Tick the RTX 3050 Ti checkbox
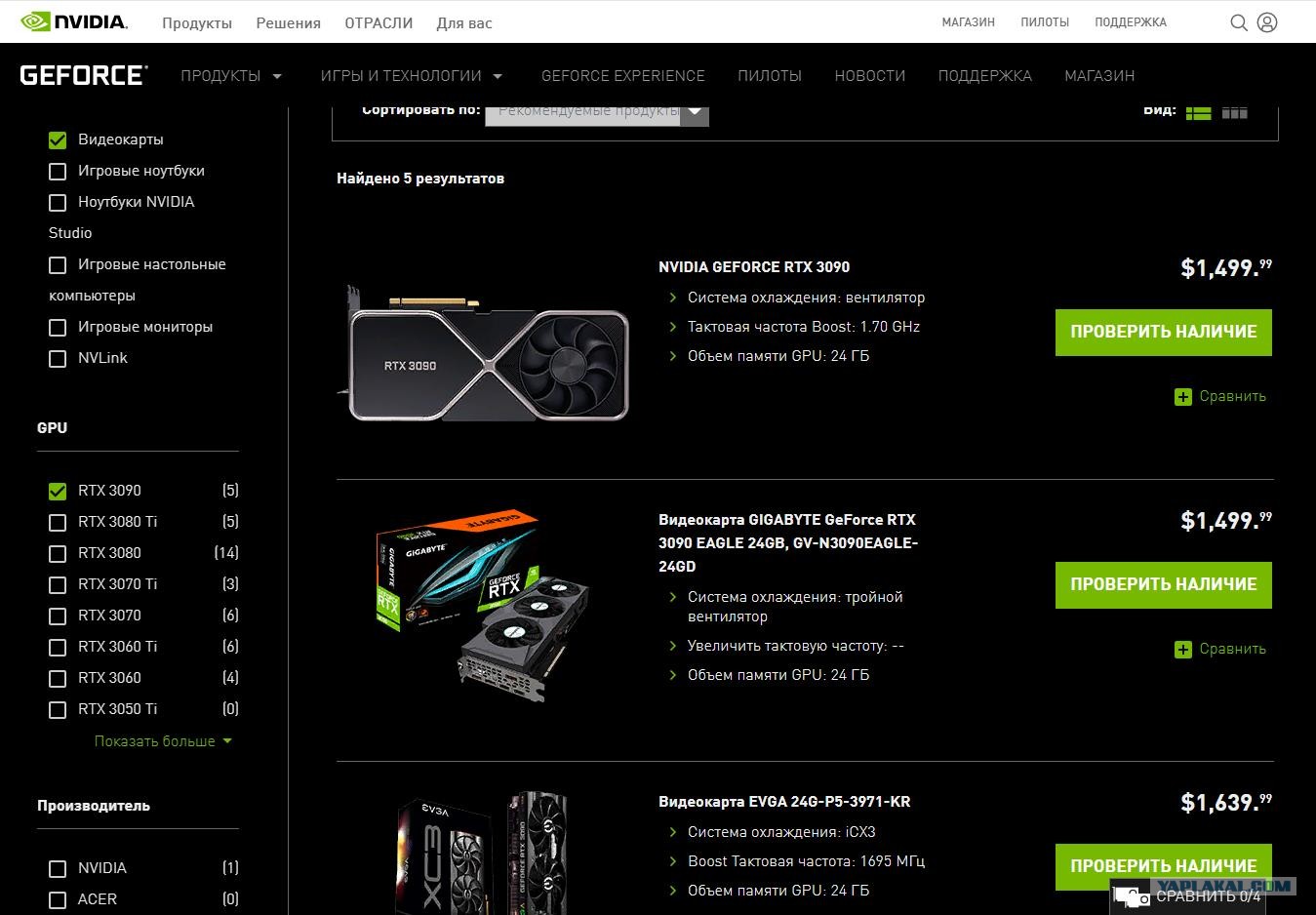Image resolution: width=1316 pixels, height=915 pixels. 58,710
